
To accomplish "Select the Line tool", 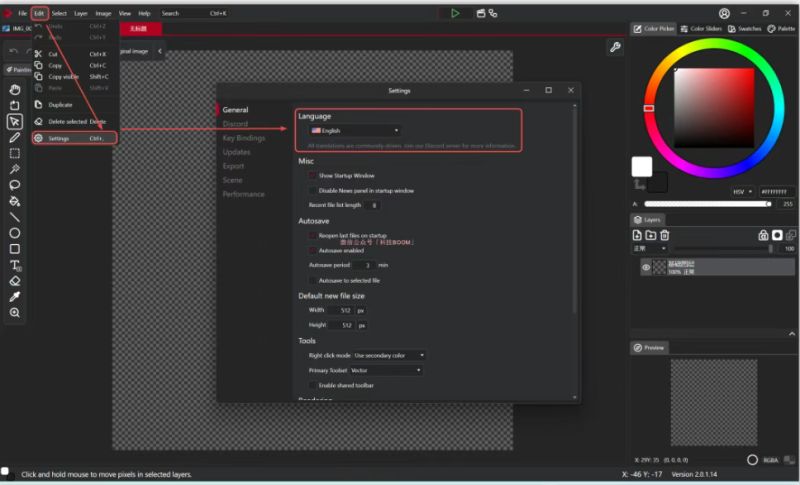I will click(15, 217).
